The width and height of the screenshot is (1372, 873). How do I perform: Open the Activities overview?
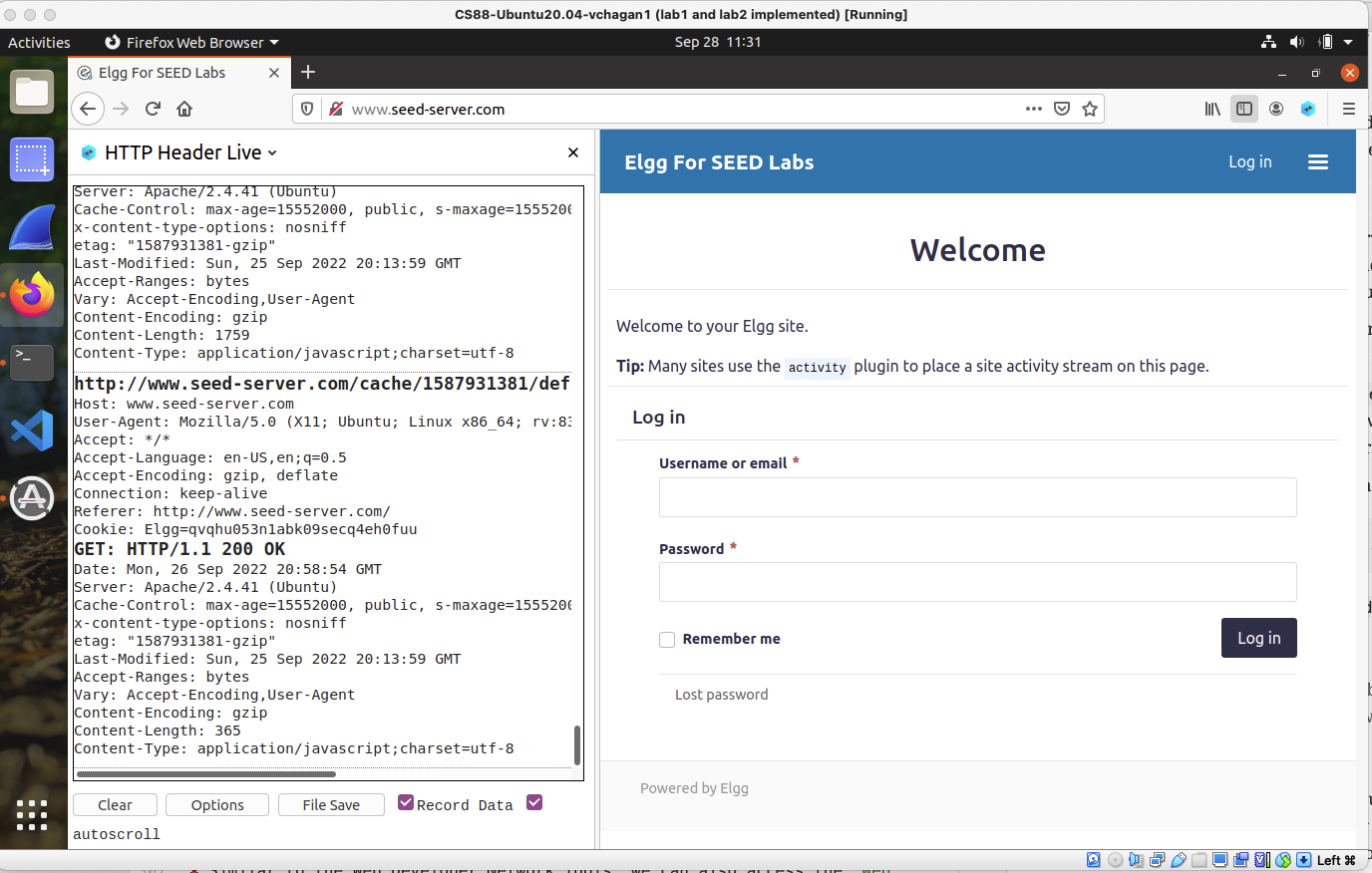tap(39, 42)
